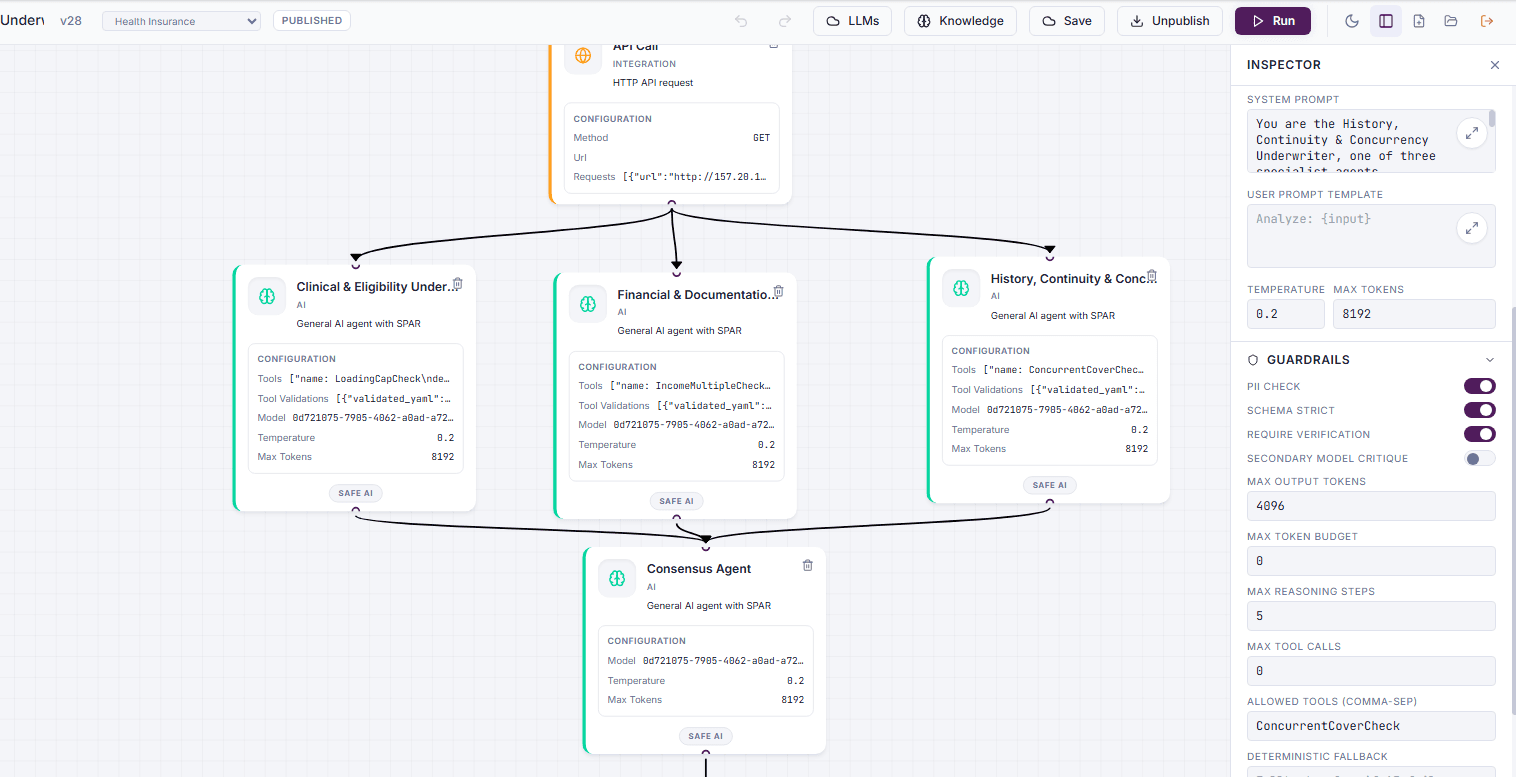Click IncomeMultipleCheck tools value in Financial node
This screenshot has height=777, width=1517.
point(692,386)
